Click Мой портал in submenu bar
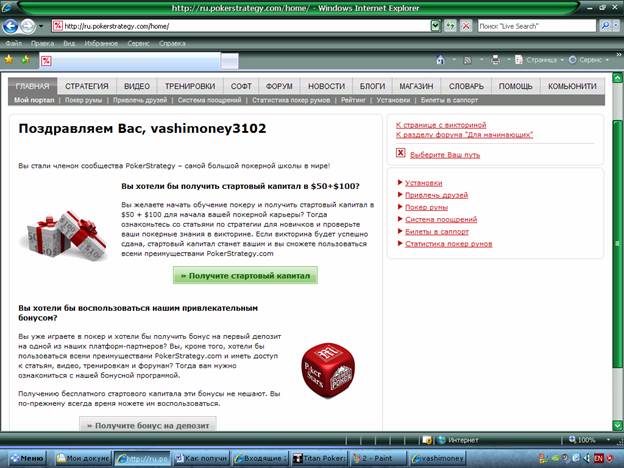 pyautogui.click(x=34, y=100)
